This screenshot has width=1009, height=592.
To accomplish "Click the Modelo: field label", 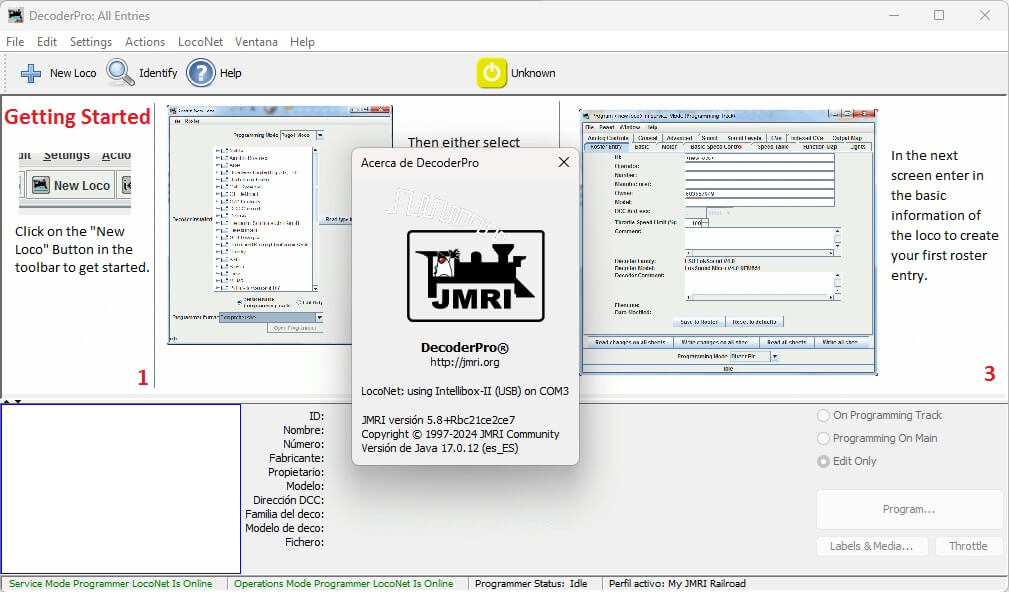I will click(305, 486).
